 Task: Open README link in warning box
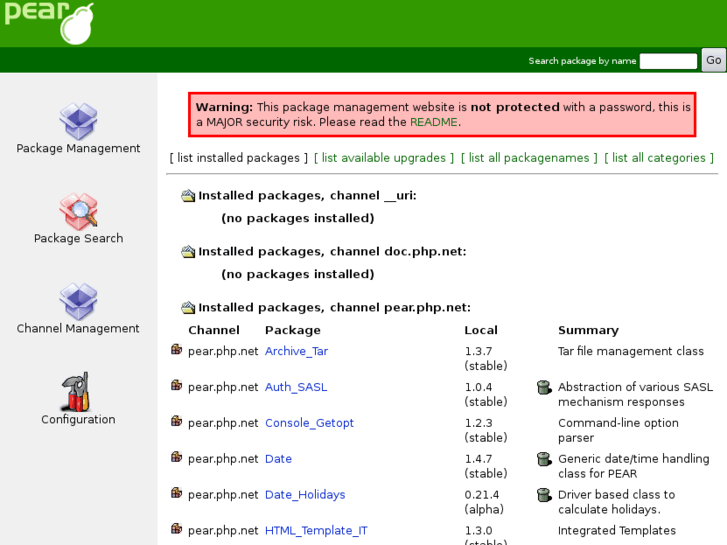(x=434, y=122)
